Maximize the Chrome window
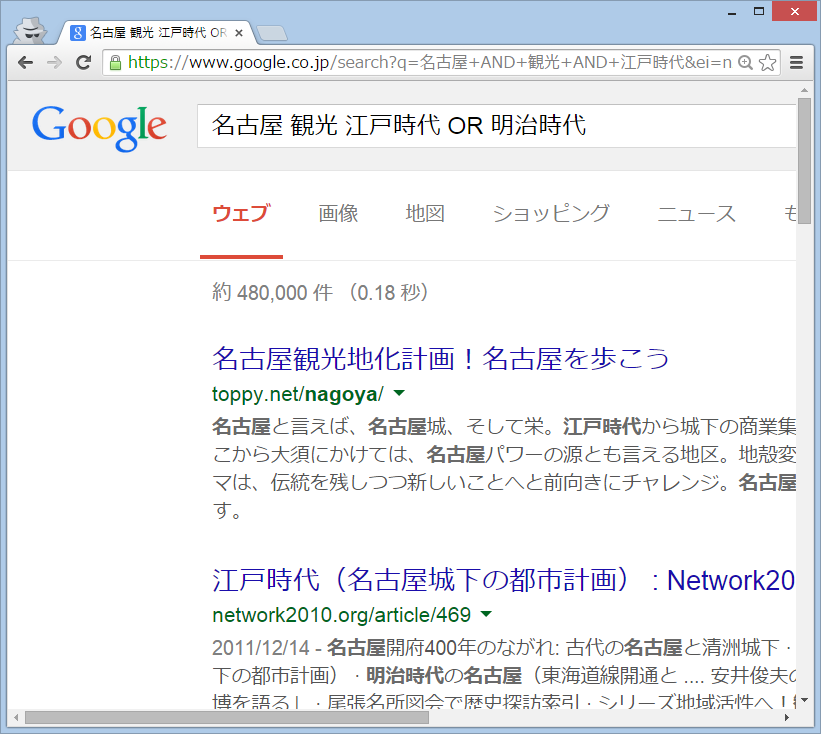 pos(759,11)
